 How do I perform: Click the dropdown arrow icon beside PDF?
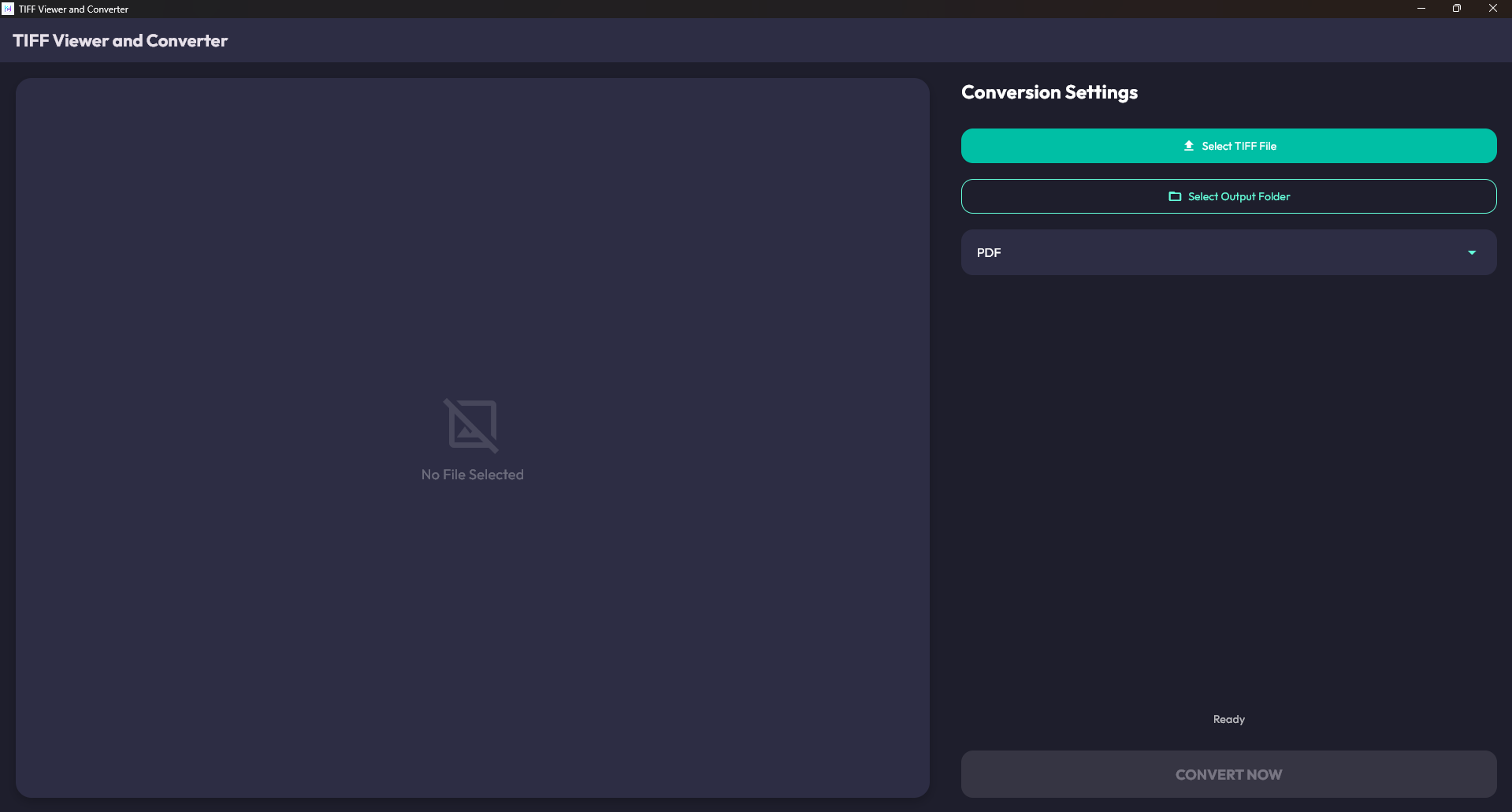(x=1472, y=252)
